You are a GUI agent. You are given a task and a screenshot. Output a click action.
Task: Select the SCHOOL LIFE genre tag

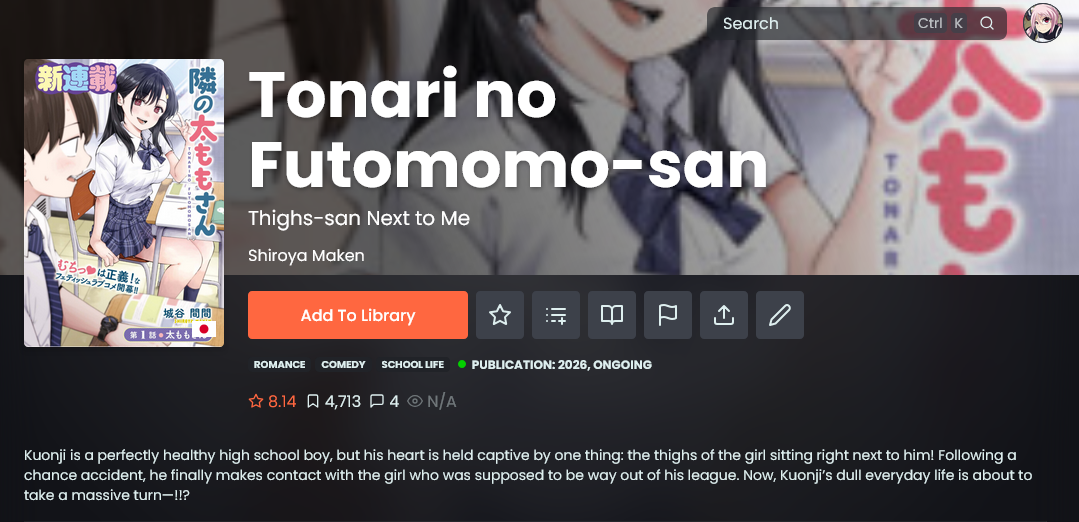point(413,365)
